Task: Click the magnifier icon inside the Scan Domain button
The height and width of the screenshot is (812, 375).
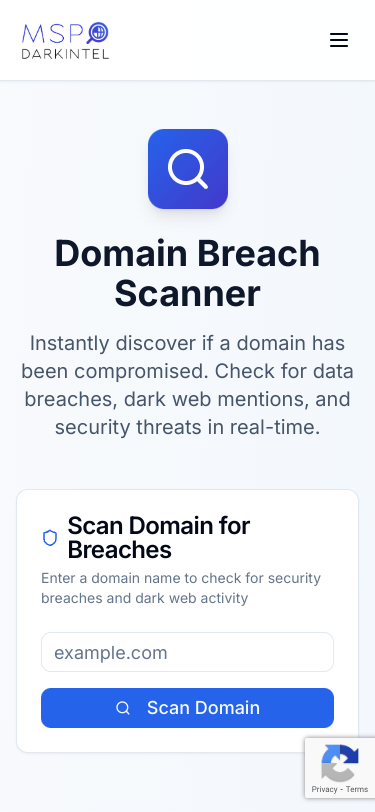Action: pos(123,708)
